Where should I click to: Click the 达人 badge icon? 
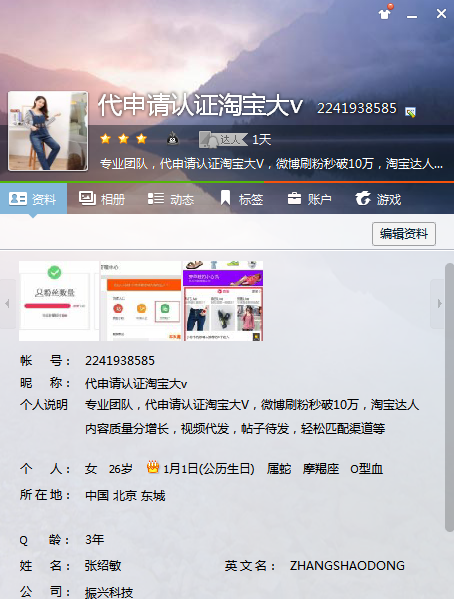(x=223, y=139)
